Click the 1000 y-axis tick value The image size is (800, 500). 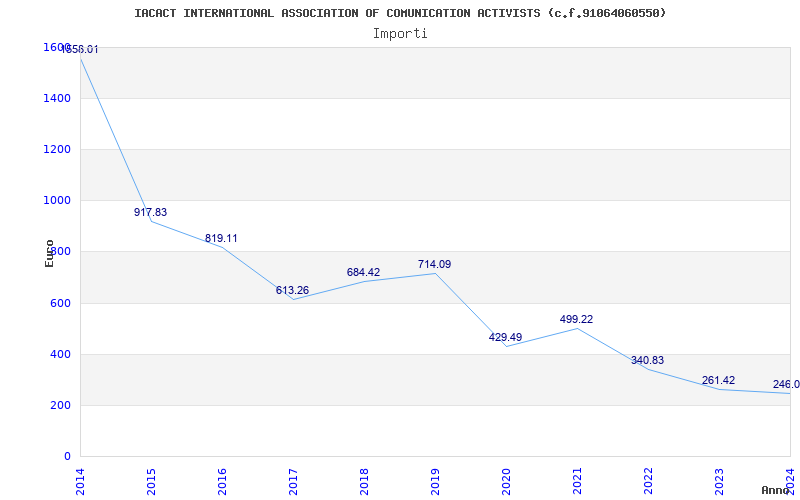pyautogui.click(x=56, y=200)
